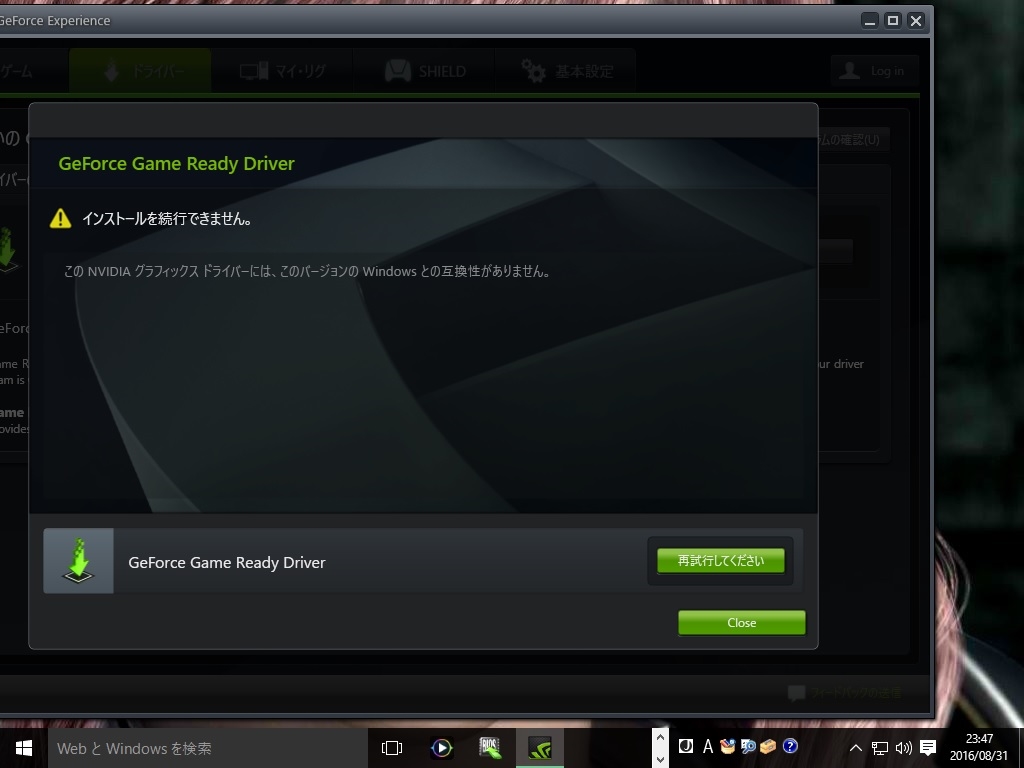The image size is (1024, 768).
Task: Close the GeForce Game Ready Driver dialog
Action: pyautogui.click(x=741, y=623)
